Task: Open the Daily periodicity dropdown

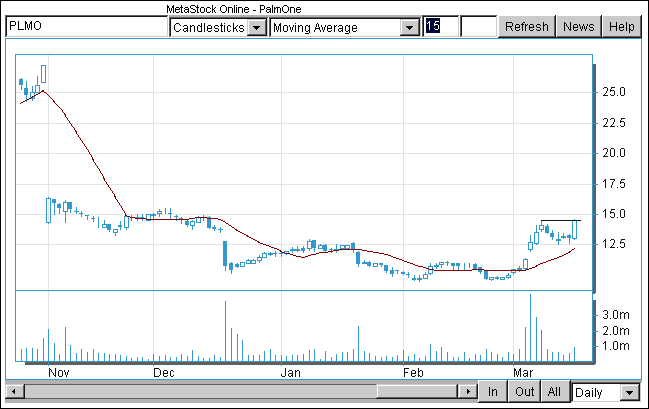Action: pos(605,392)
